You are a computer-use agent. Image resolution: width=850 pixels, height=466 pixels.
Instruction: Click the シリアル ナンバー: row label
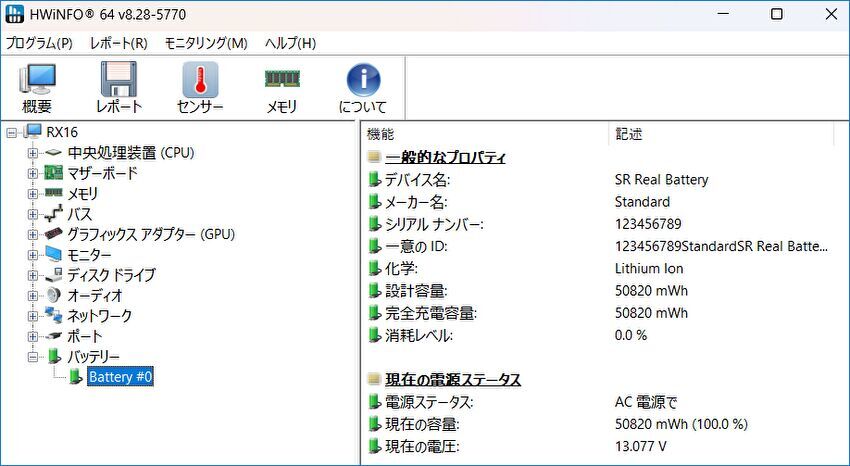pos(434,224)
